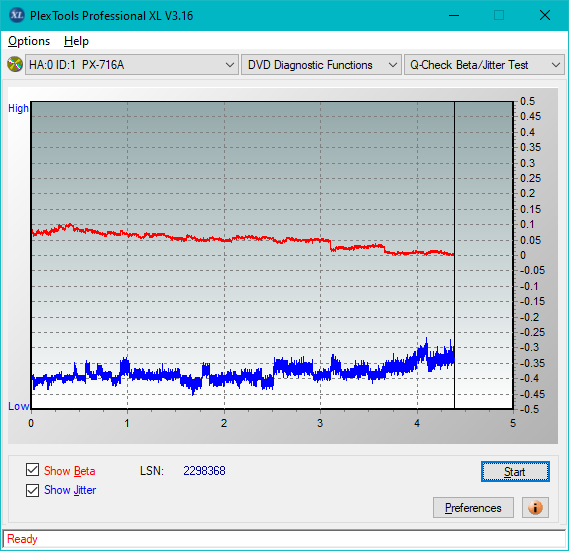The width and height of the screenshot is (569, 551).
Task: Minimize the PlexTools window
Action: (454, 15)
